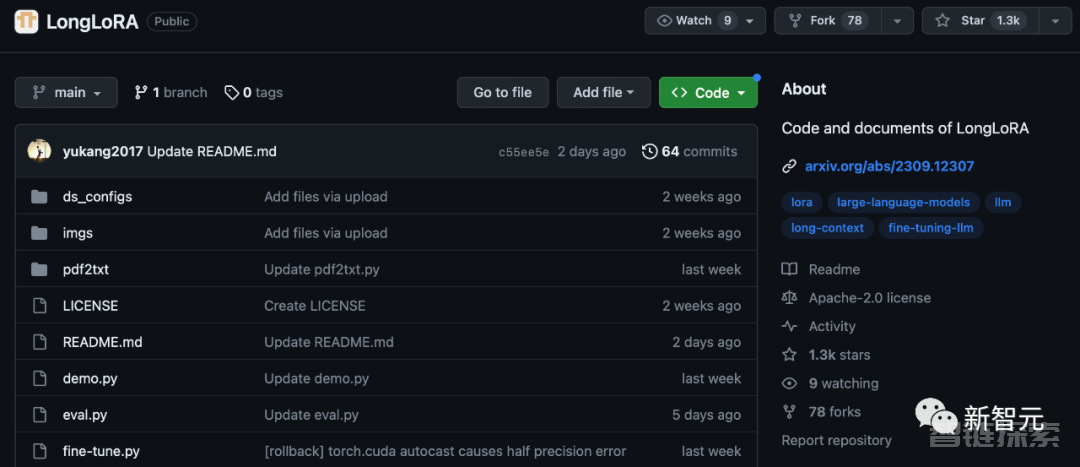Open the green Code dropdown
1080x467 pixels.
click(708, 92)
